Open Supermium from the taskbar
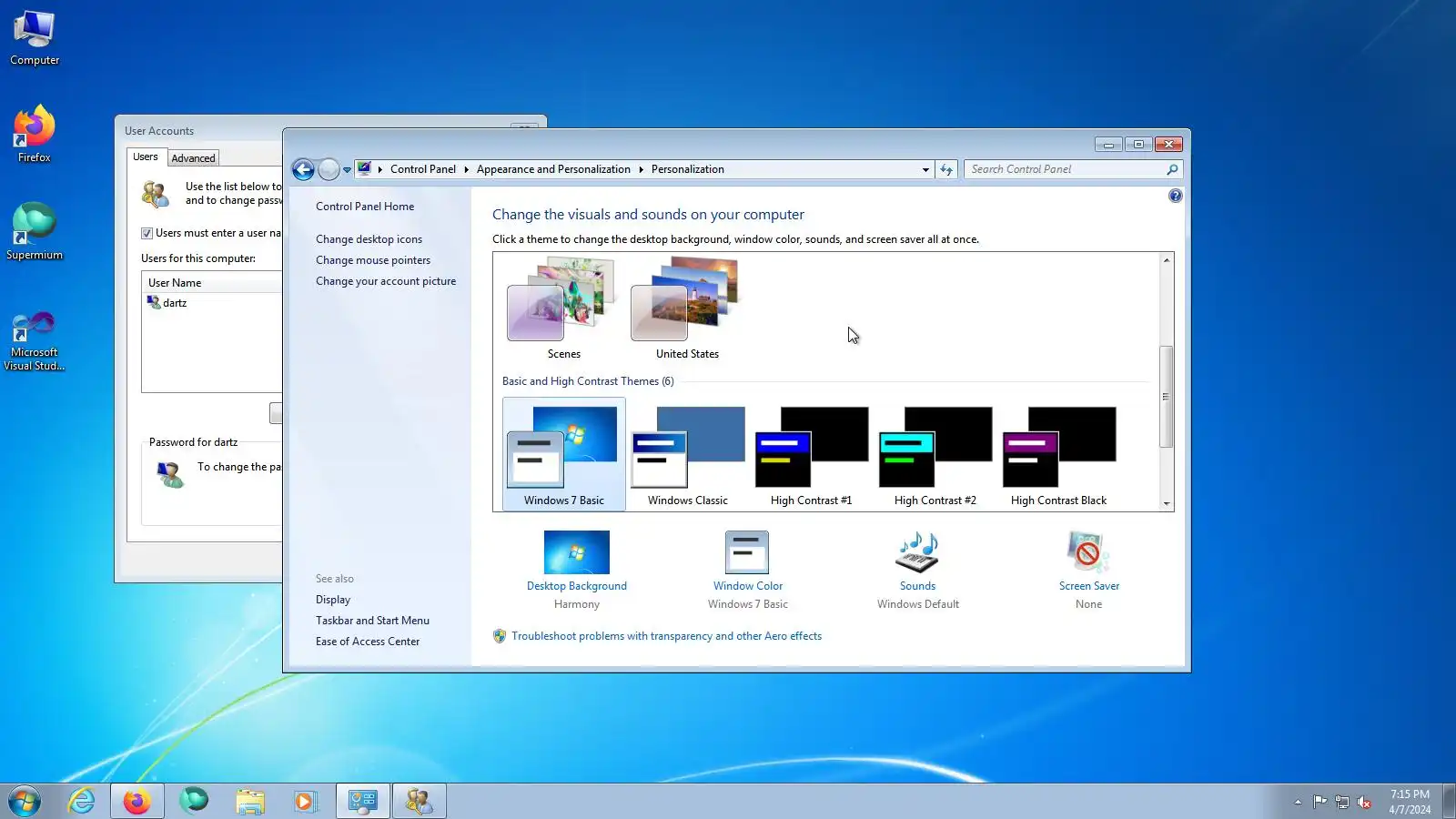 [194, 801]
